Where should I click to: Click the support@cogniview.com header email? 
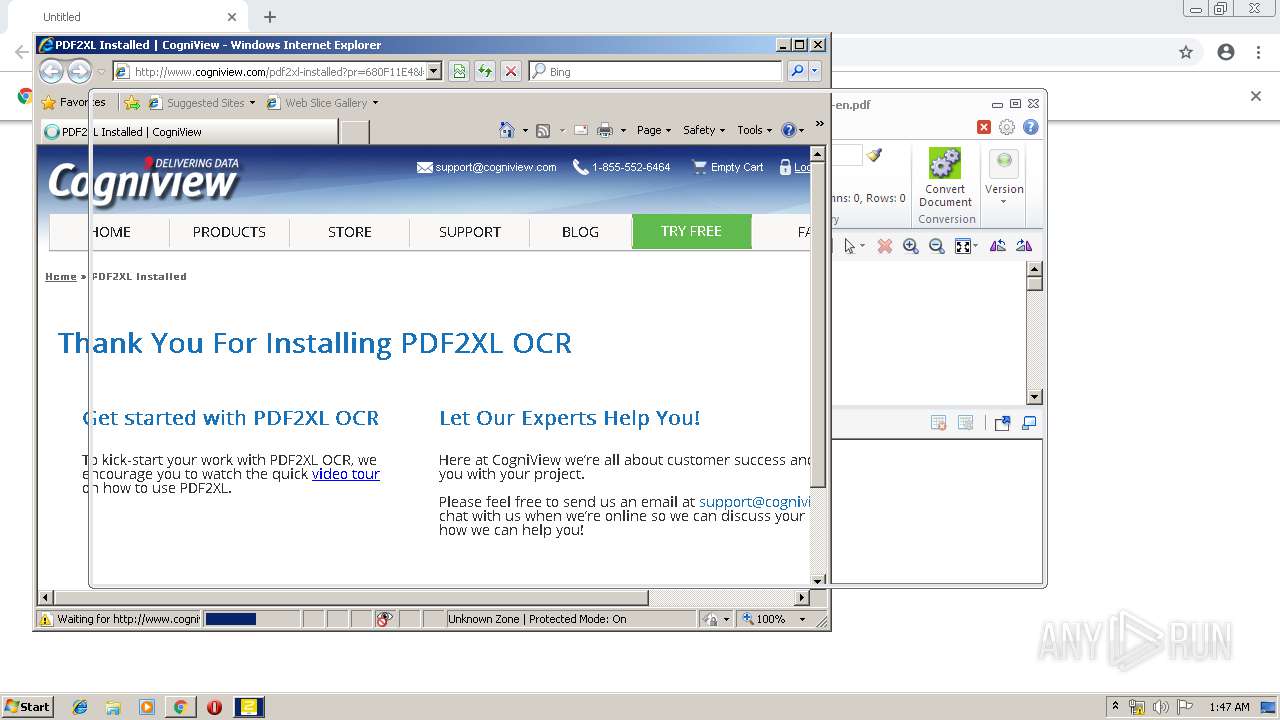point(487,167)
